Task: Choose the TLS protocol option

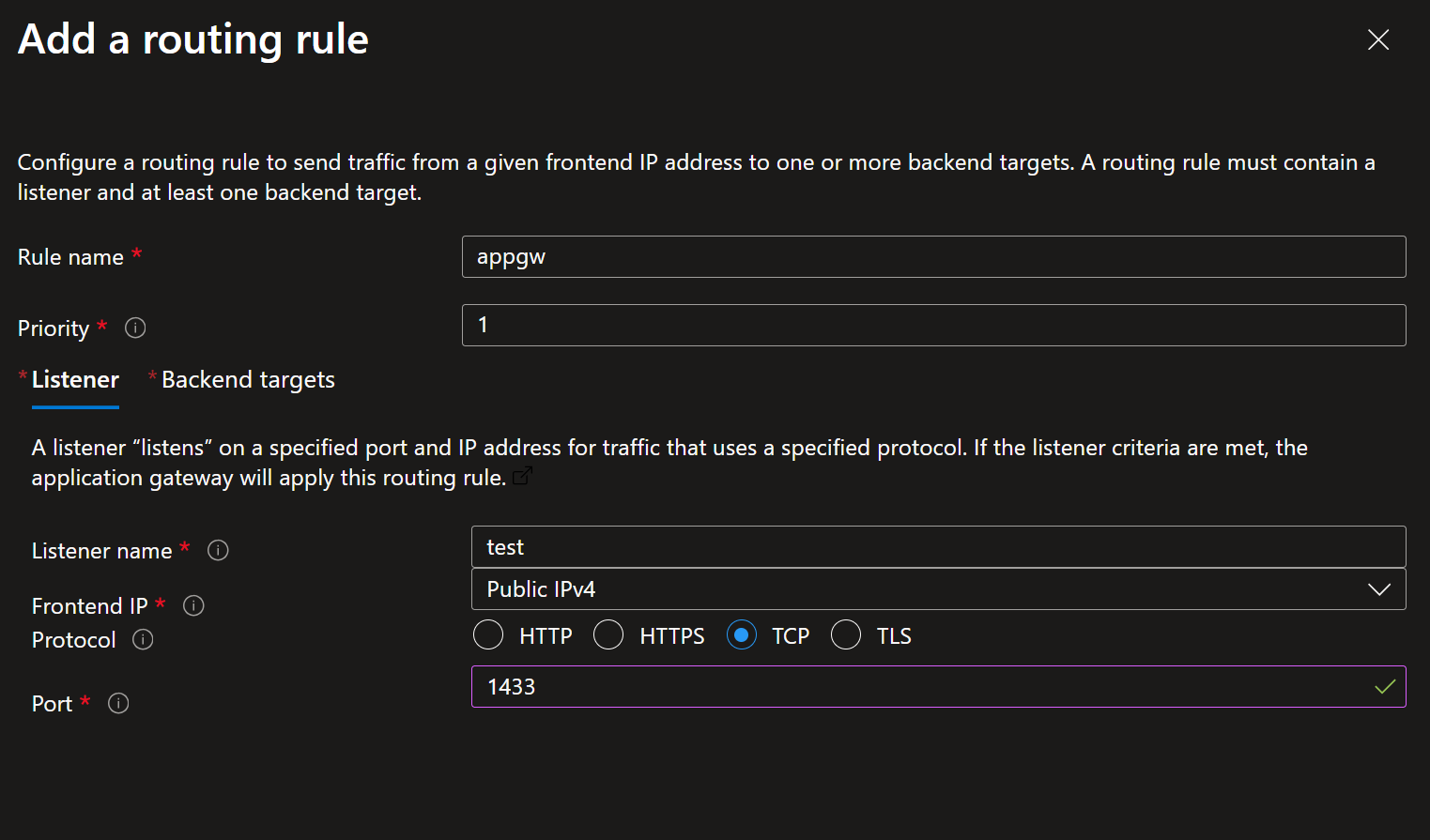Action: tap(845, 634)
